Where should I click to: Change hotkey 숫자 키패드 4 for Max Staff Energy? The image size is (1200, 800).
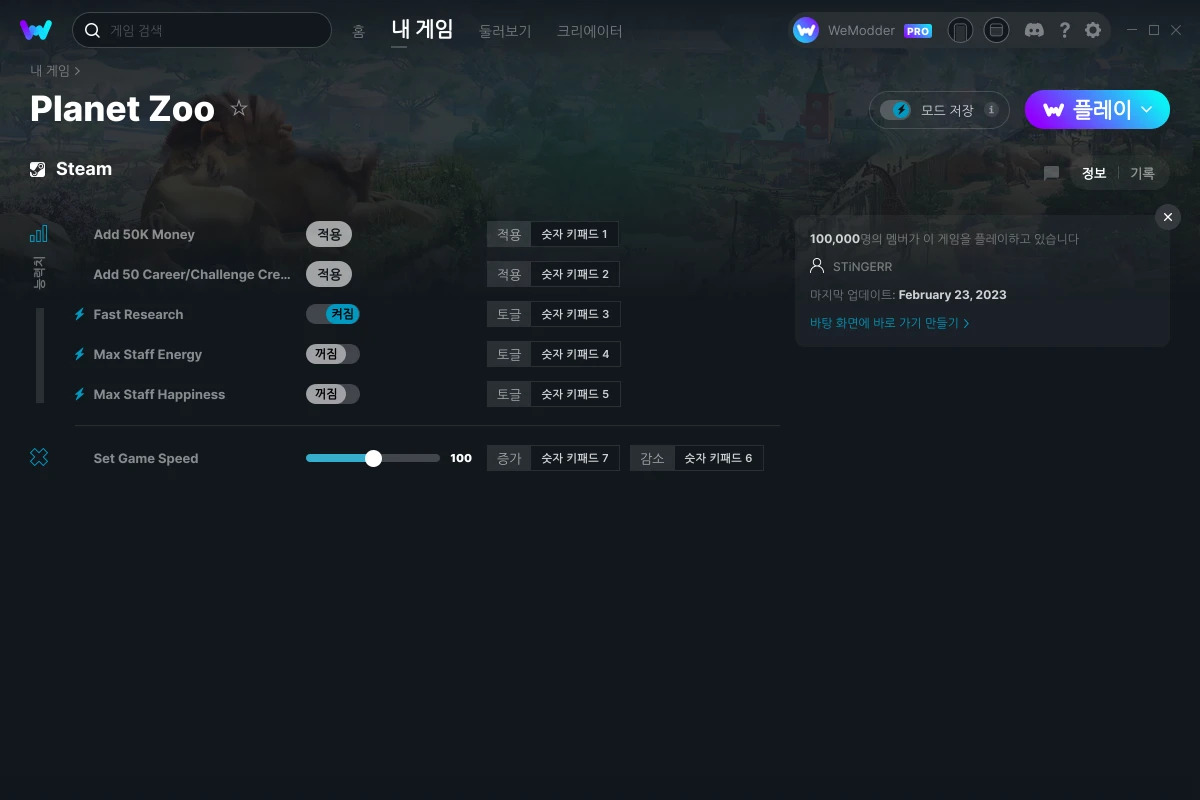click(x=575, y=354)
